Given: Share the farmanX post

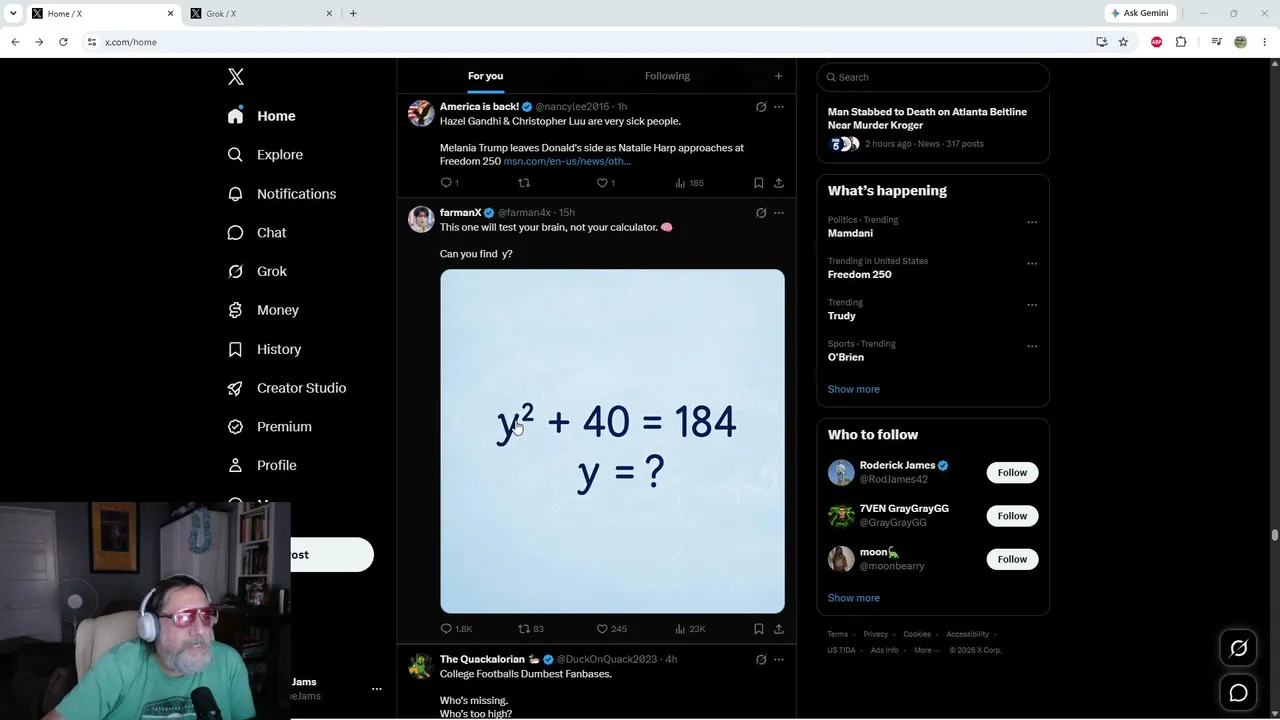Looking at the screenshot, I should 779,629.
